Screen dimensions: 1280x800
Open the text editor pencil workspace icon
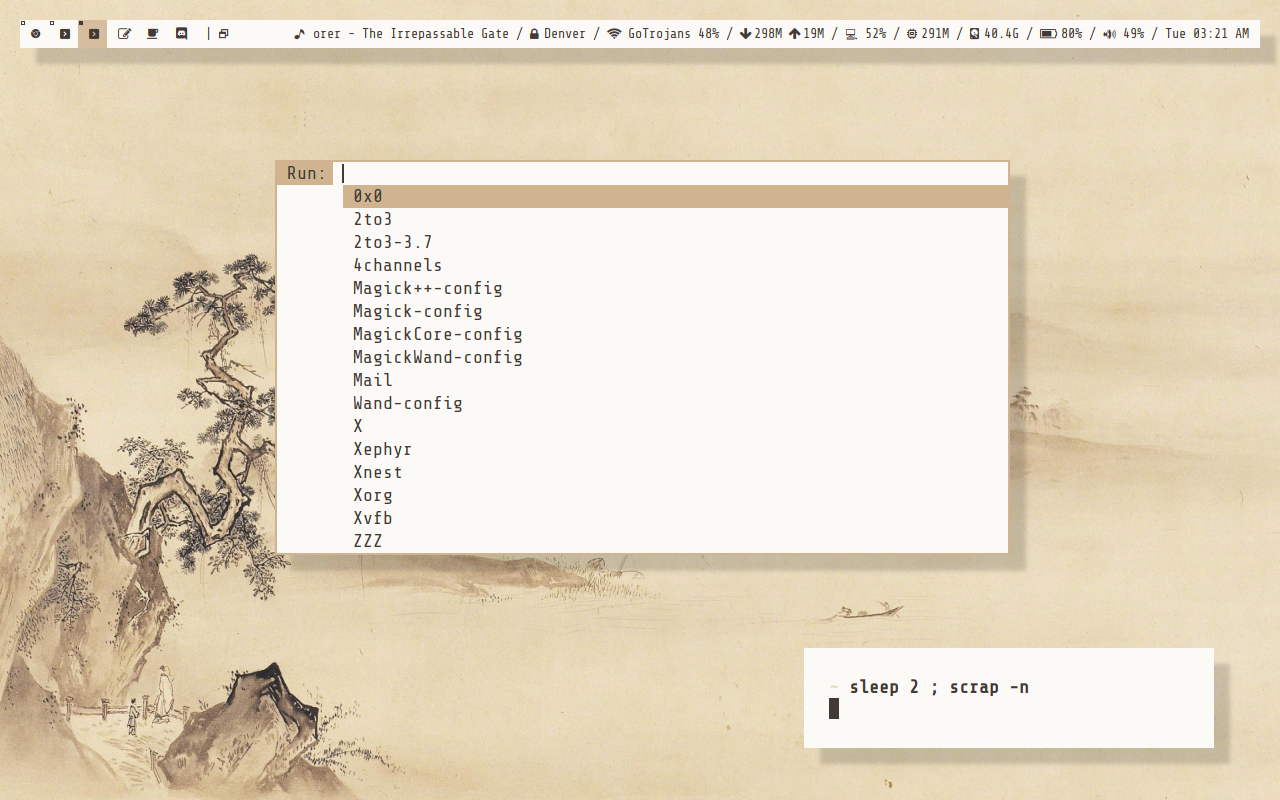(124, 34)
